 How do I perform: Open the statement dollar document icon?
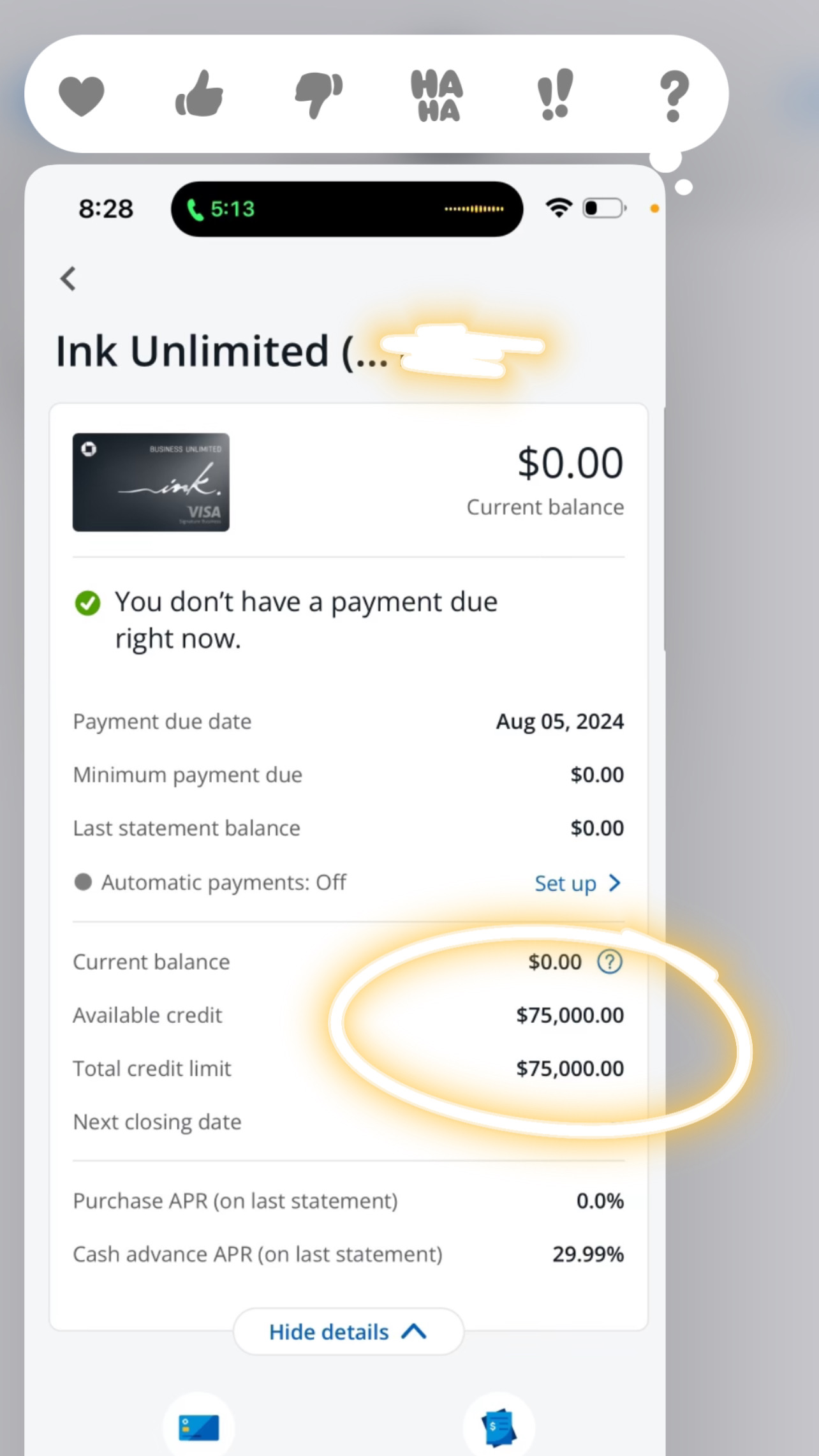pos(499,1428)
